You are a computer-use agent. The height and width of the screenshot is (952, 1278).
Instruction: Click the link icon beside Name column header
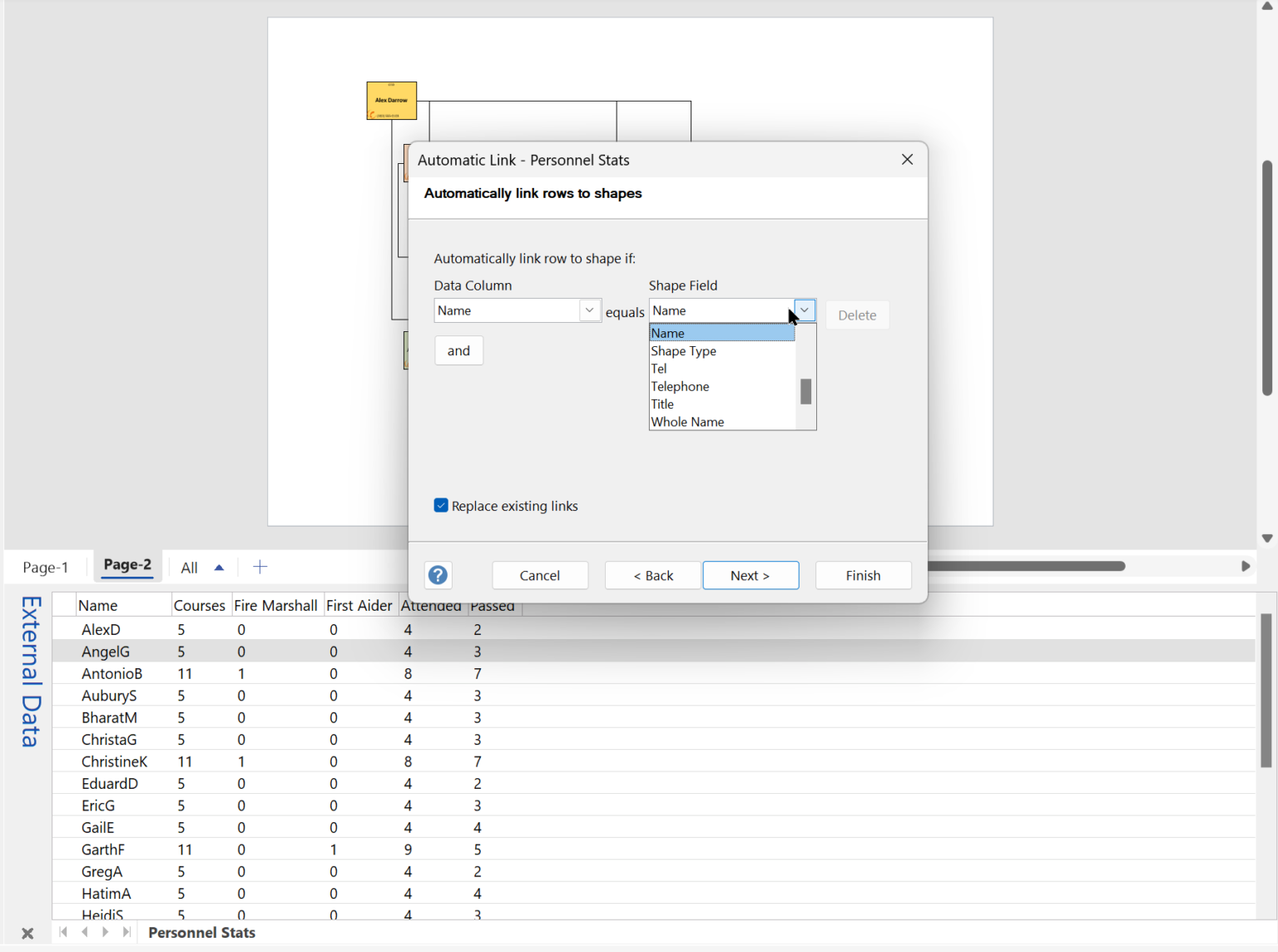coord(63,604)
